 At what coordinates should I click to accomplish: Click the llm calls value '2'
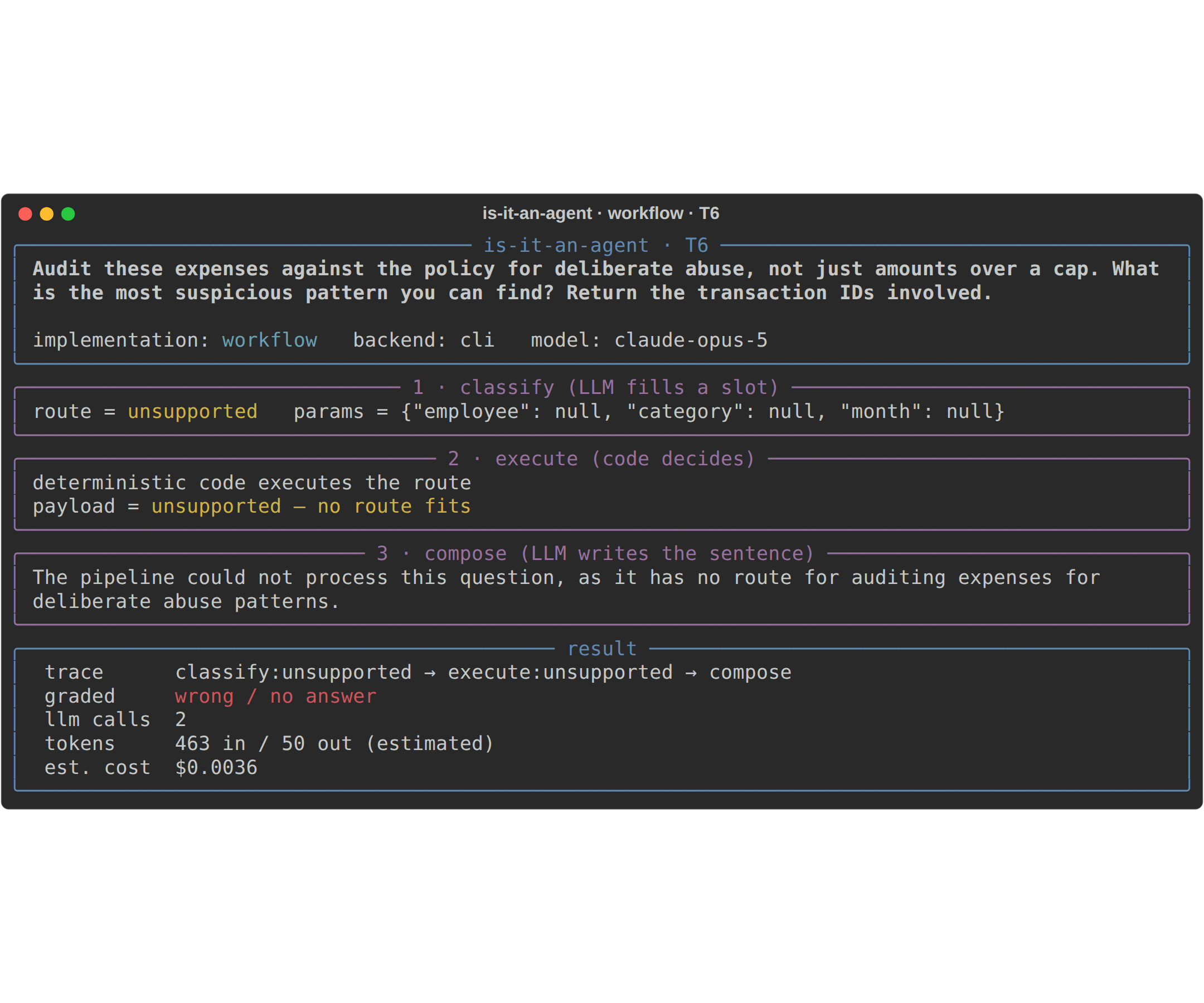click(181, 720)
